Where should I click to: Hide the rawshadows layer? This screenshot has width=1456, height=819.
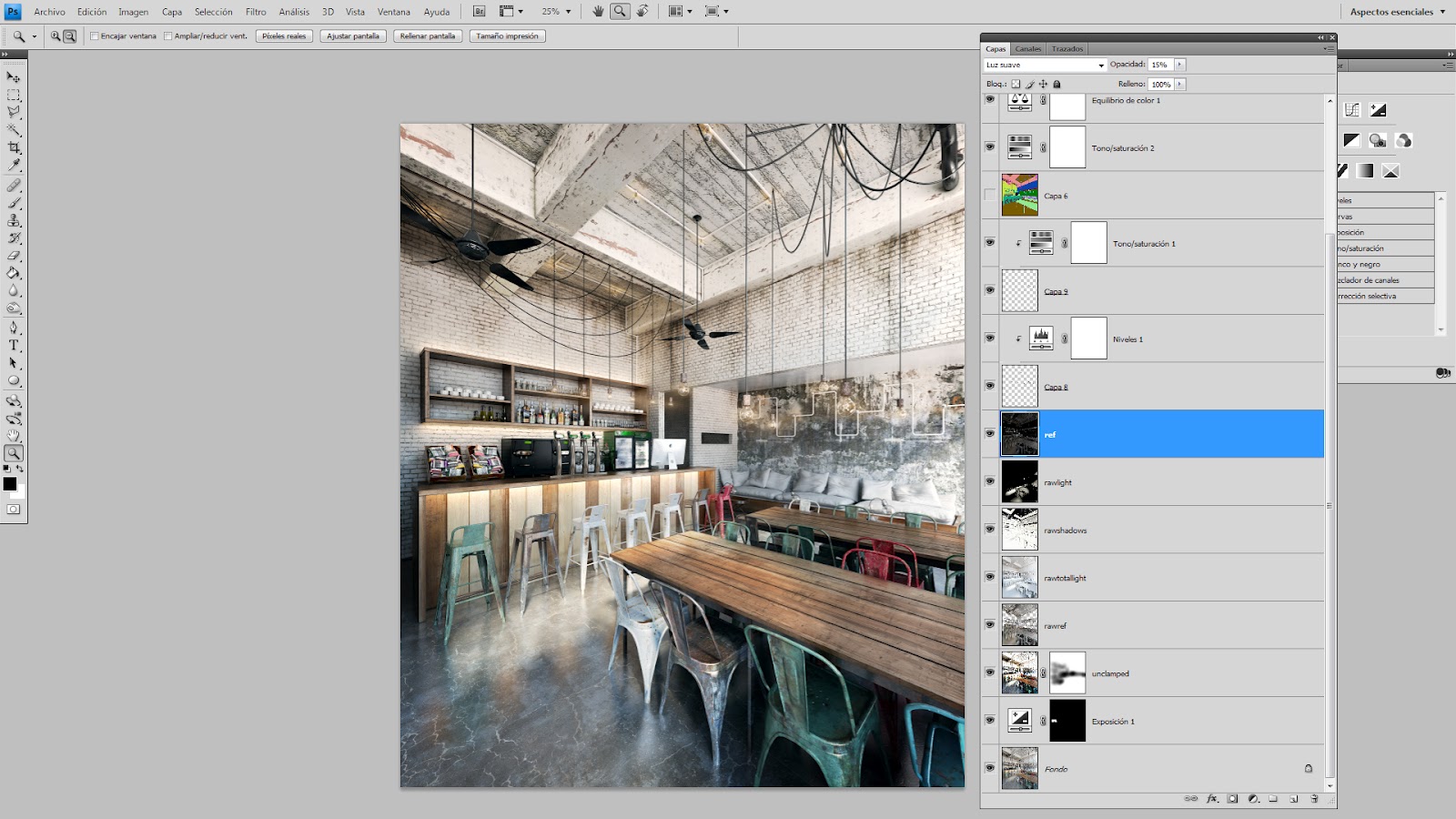tap(990, 530)
